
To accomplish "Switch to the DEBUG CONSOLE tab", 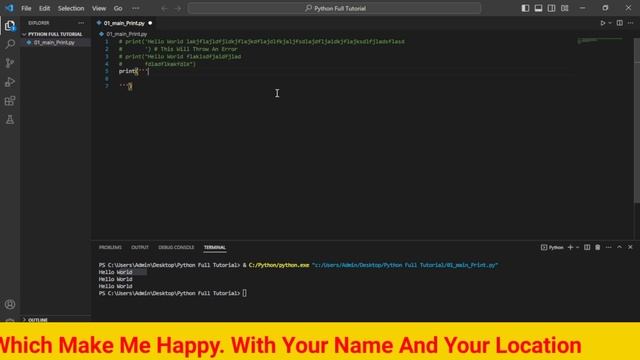I will (x=176, y=247).
